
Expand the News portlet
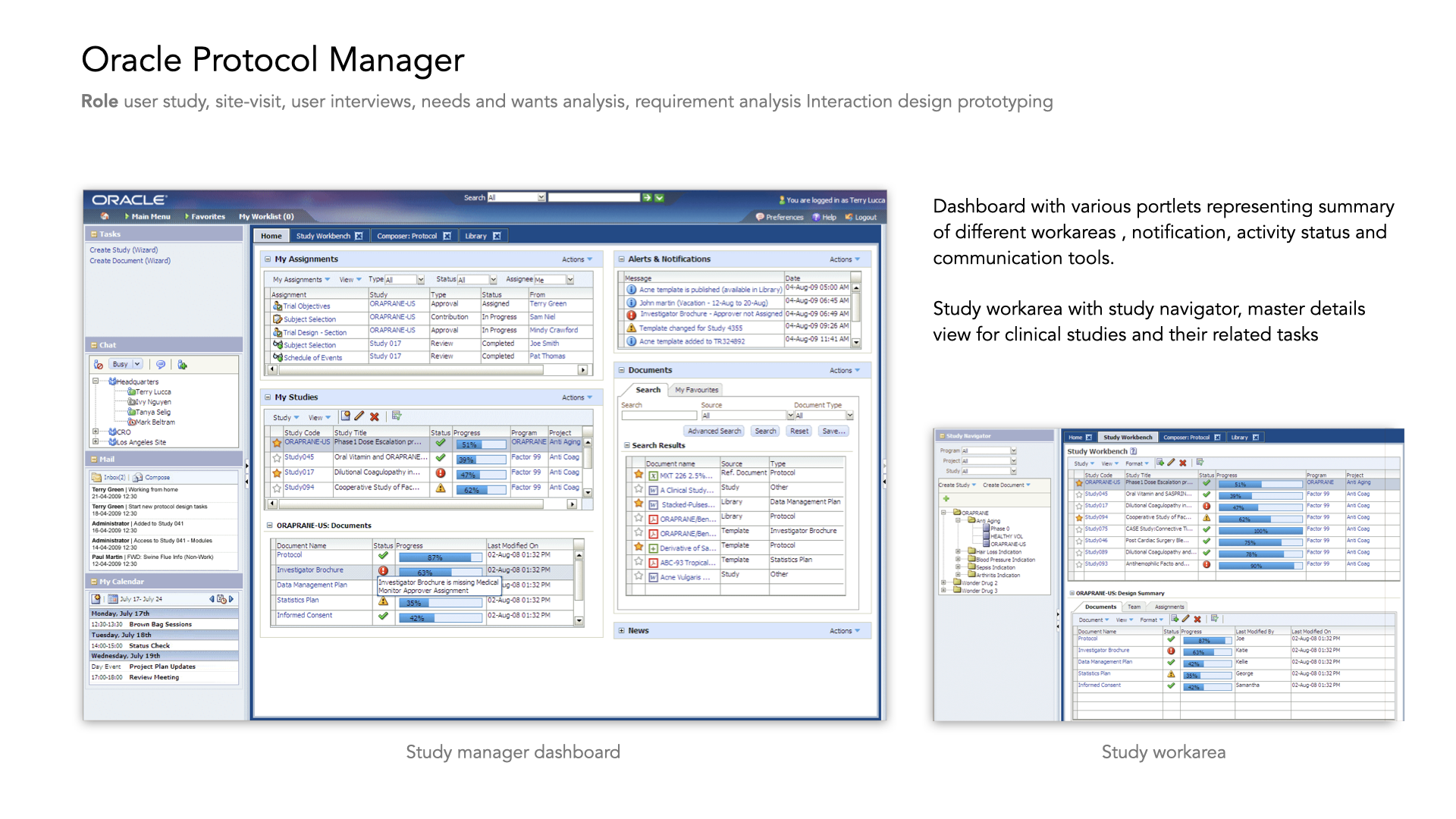(x=621, y=631)
